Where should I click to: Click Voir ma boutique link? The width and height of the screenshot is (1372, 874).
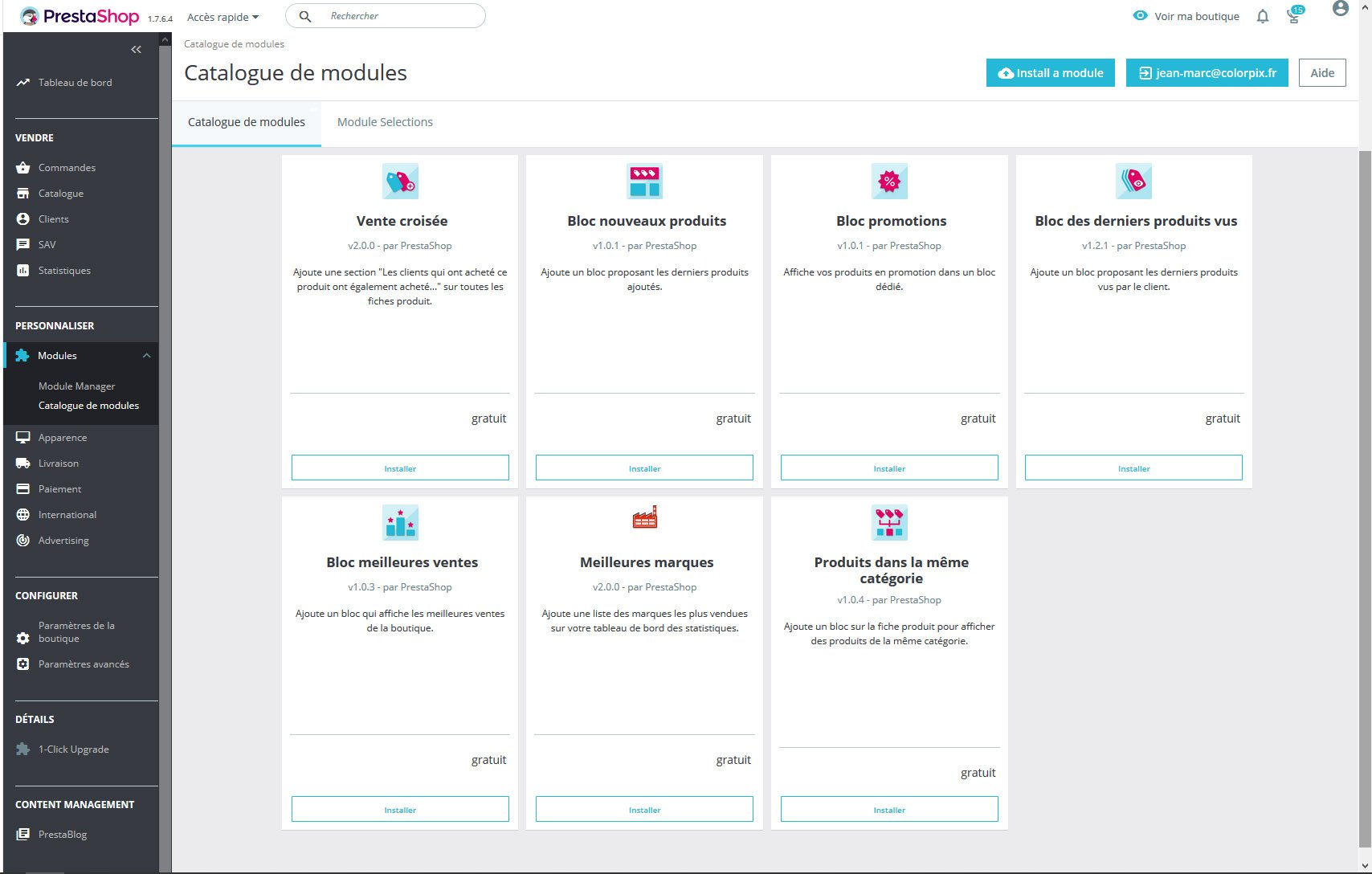pos(1186,16)
